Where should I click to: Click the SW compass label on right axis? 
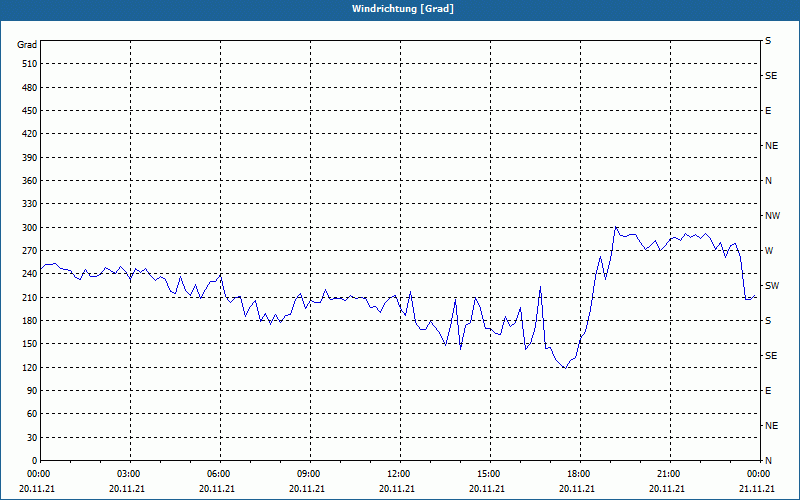pyautogui.click(x=772, y=286)
